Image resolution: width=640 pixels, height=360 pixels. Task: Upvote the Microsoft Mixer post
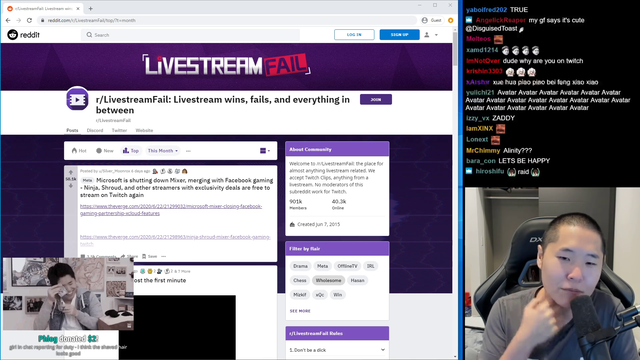71,172
